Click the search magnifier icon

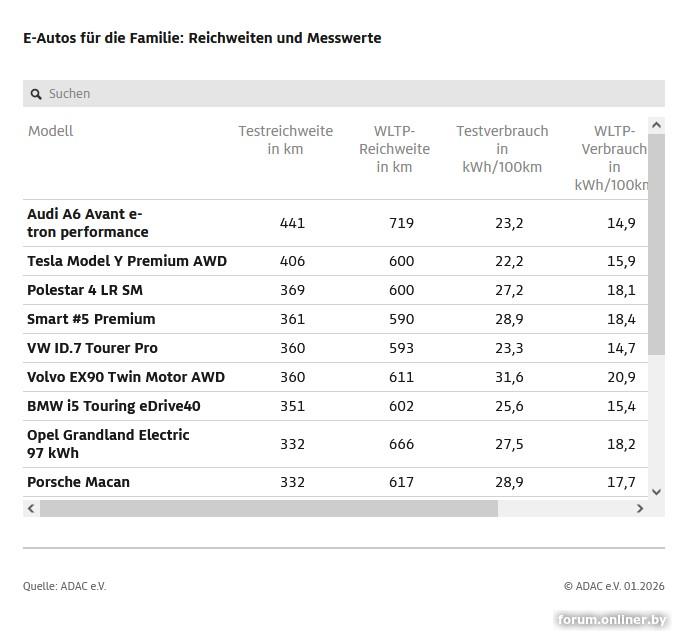(36, 94)
